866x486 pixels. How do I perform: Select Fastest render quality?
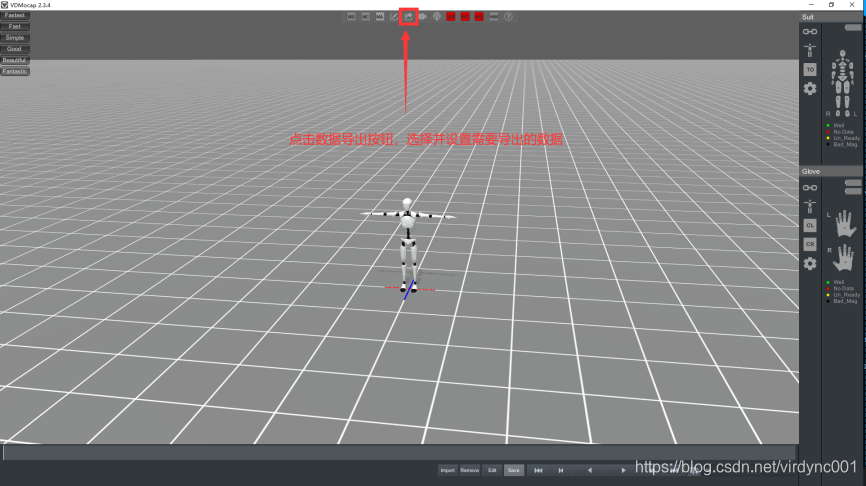[x=15, y=15]
